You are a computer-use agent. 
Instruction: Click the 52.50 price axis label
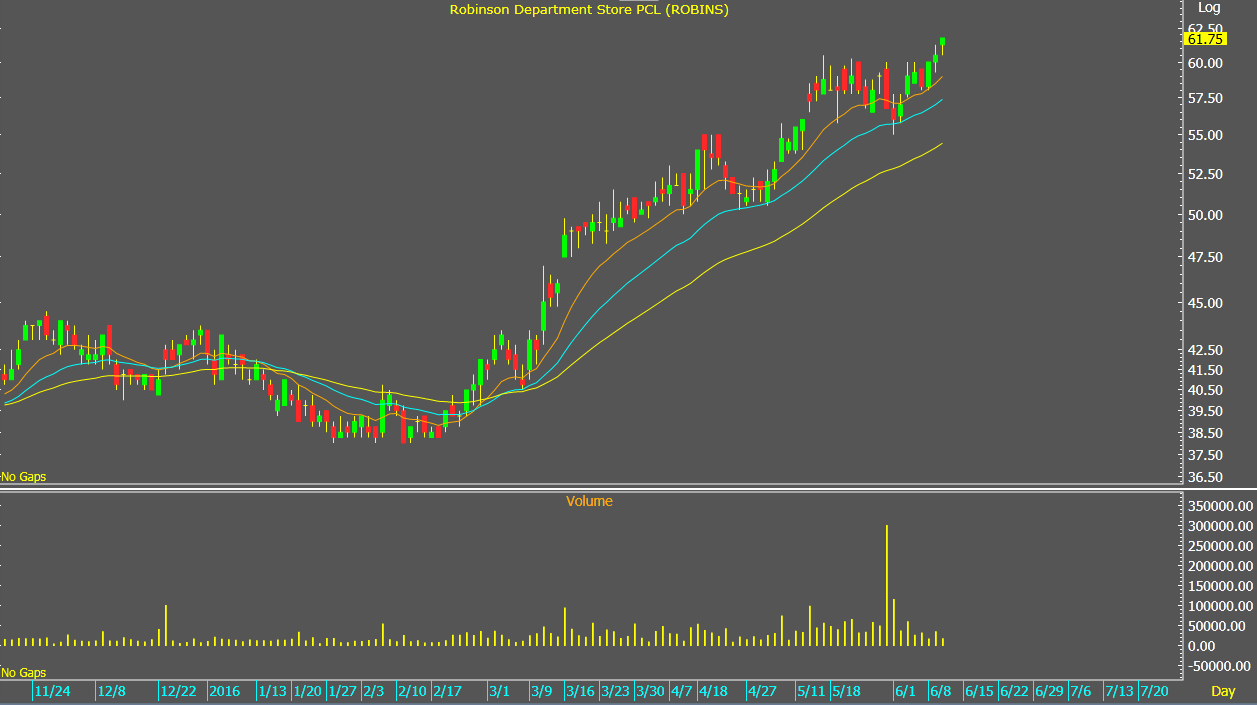pos(1205,174)
